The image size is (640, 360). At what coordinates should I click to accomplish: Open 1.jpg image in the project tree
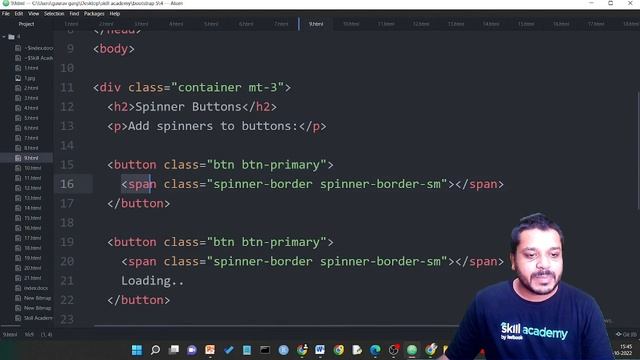[29, 78]
